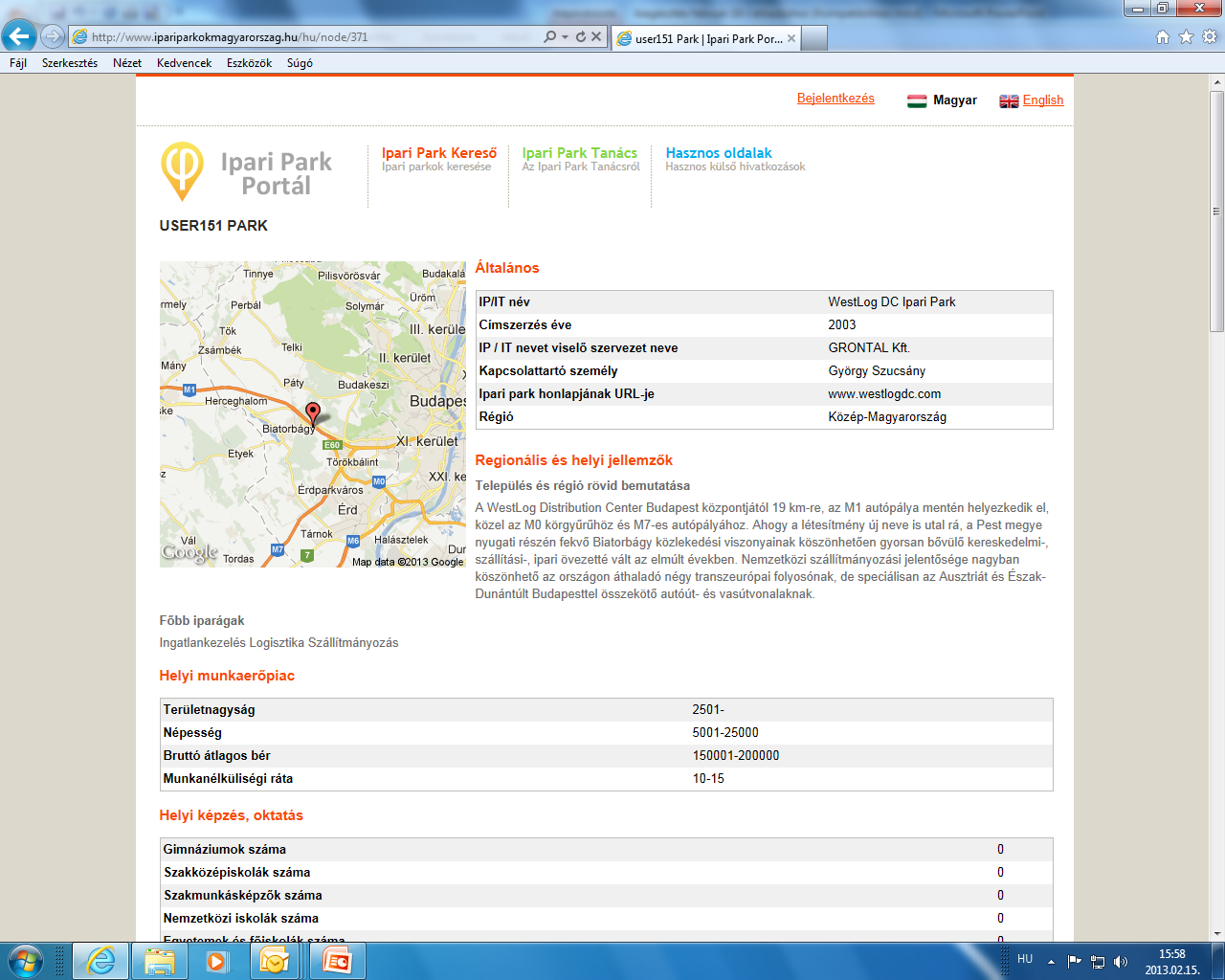
Task: Click the Hungarian flag icon
Action: (x=917, y=100)
